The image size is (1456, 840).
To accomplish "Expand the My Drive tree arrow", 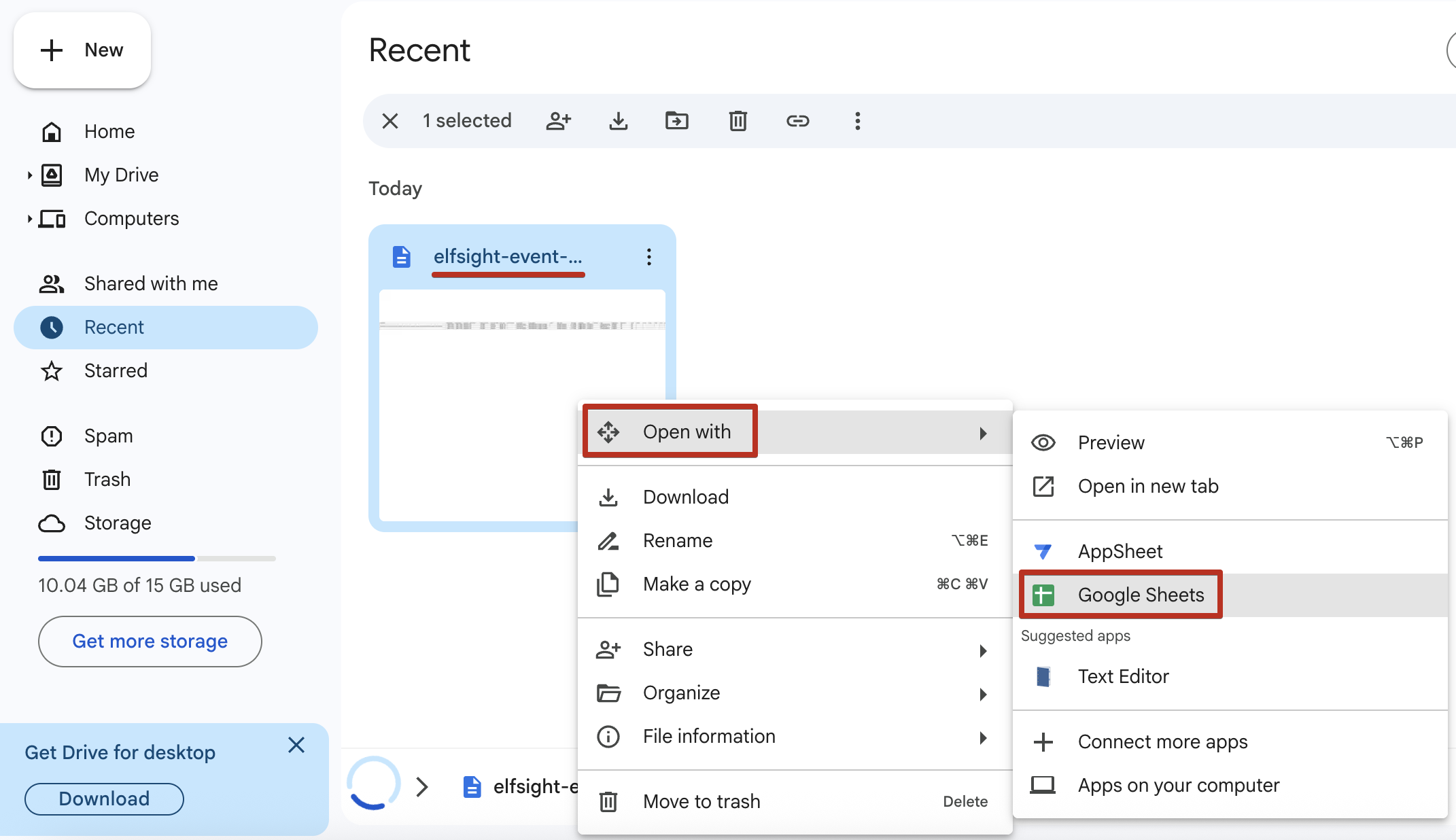I will coord(29,175).
